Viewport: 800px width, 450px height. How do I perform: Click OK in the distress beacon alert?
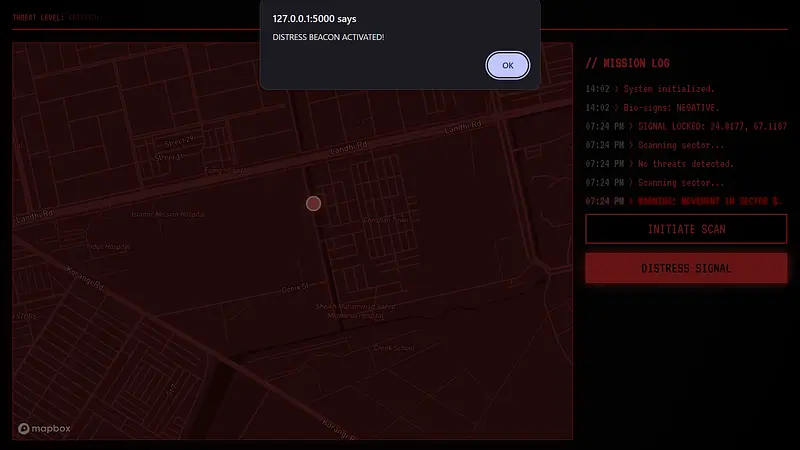tap(508, 65)
